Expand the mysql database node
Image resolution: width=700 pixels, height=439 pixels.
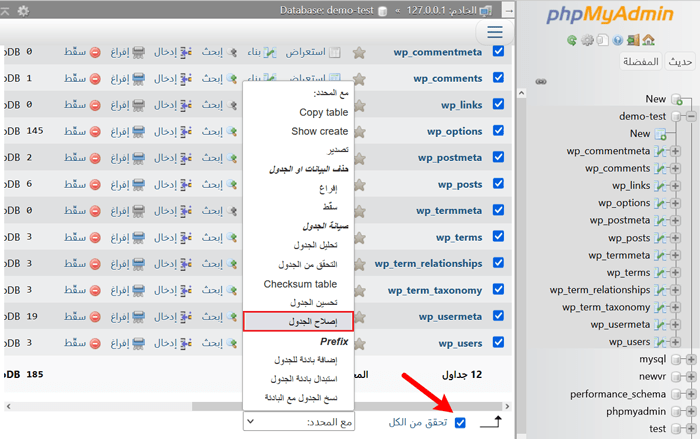coord(691,360)
